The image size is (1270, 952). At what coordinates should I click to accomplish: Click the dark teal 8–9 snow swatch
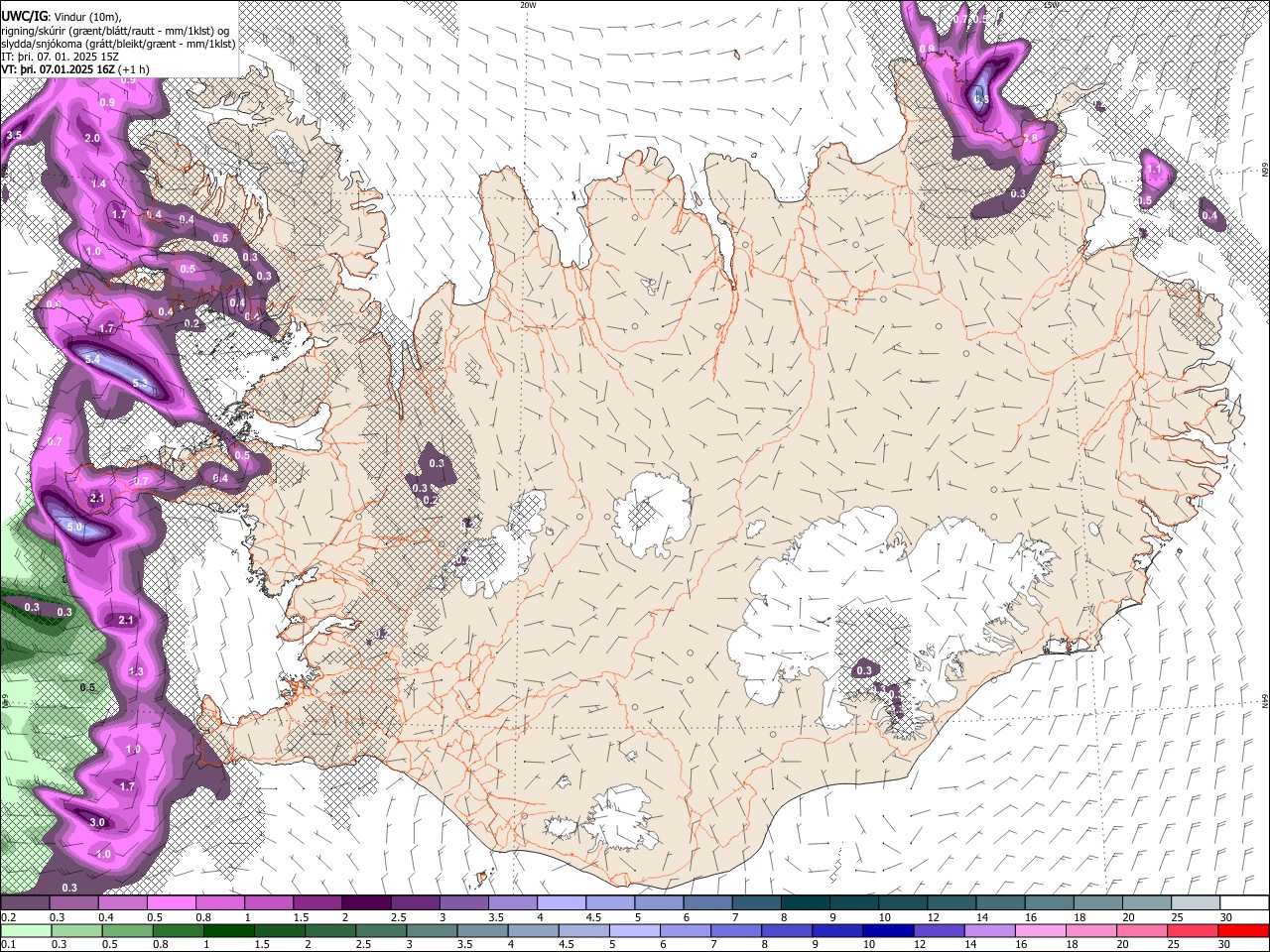click(x=805, y=903)
